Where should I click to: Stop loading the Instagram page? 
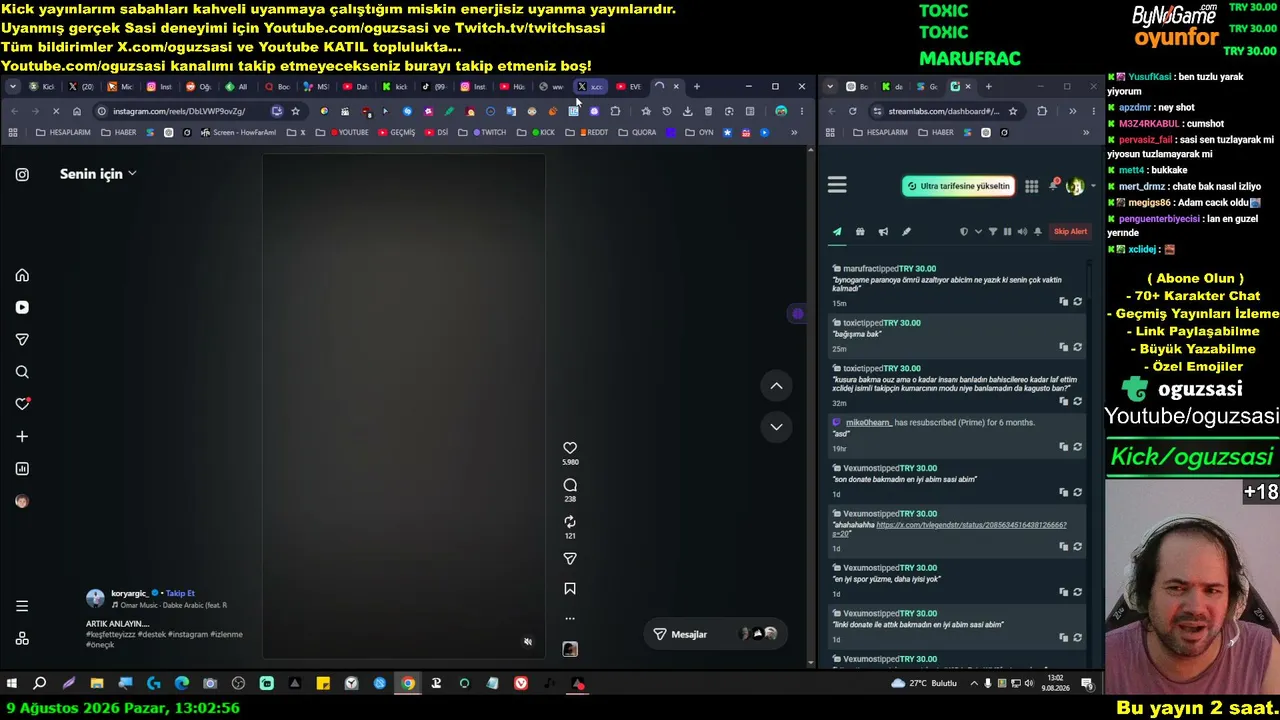pyautogui.click(x=55, y=111)
